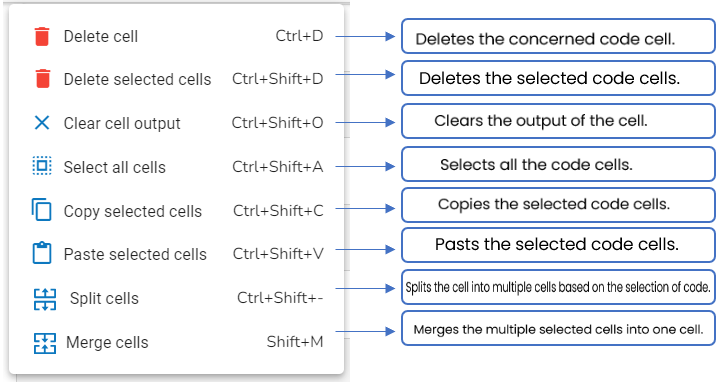Click the Shift+M shortcut text
The width and height of the screenshot is (725, 384).
pos(295,342)
